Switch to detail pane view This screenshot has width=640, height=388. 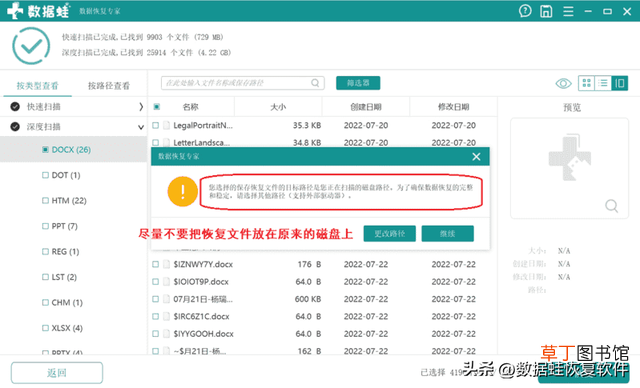coord(620,83)
